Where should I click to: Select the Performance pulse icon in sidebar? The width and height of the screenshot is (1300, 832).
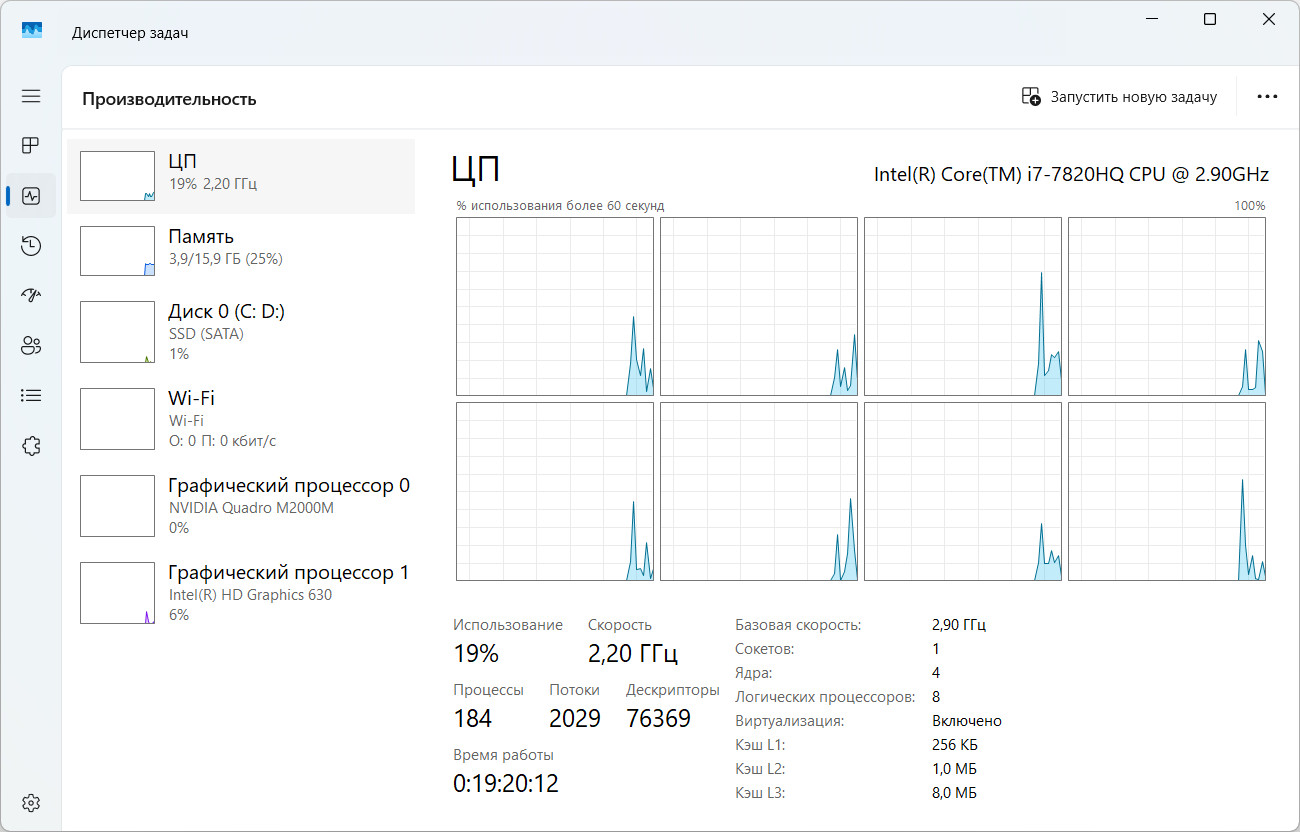click(31, 196)
